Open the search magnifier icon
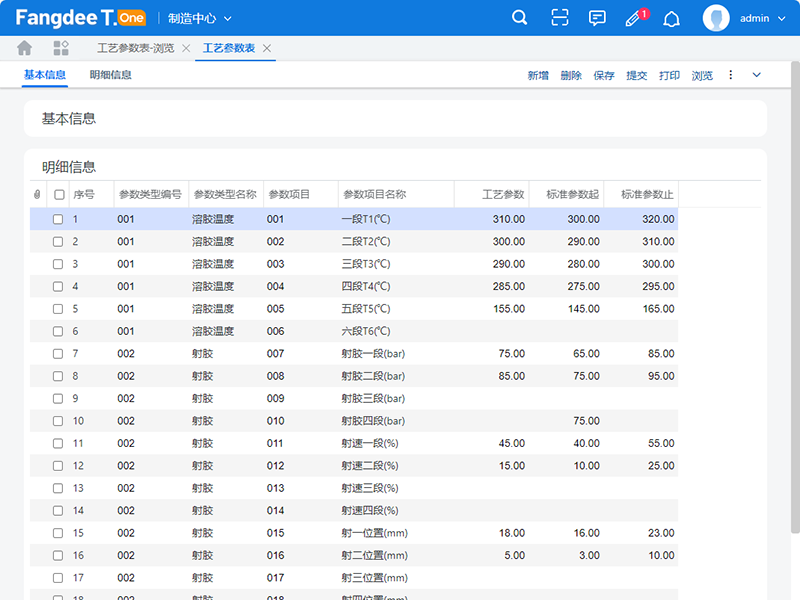800x600 pixels. [x=519, y=18]
